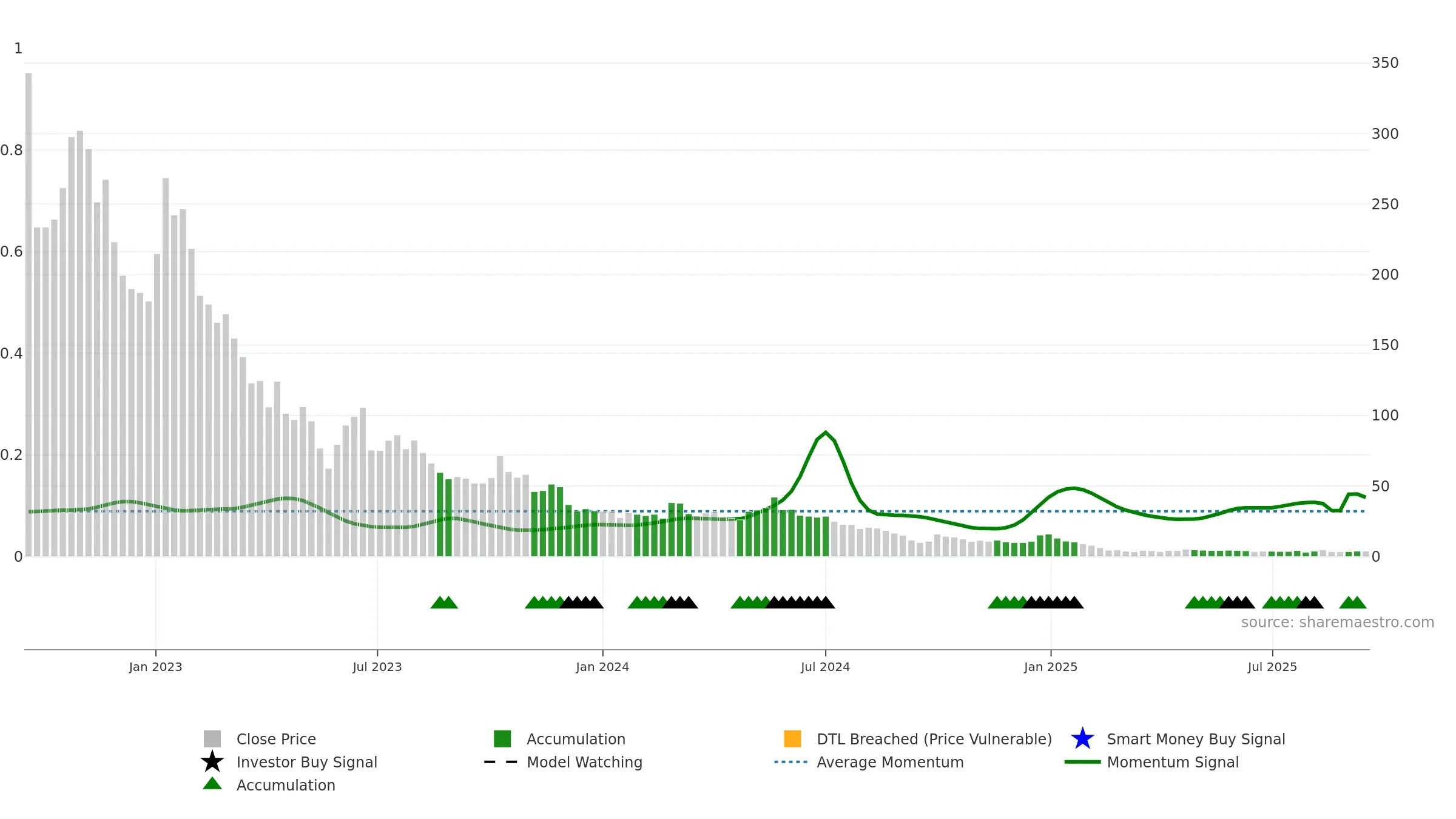This screenshot has height=819, width=1456.
Task: Click the momentum peak near Jul 2024
Action: [826, 433]
